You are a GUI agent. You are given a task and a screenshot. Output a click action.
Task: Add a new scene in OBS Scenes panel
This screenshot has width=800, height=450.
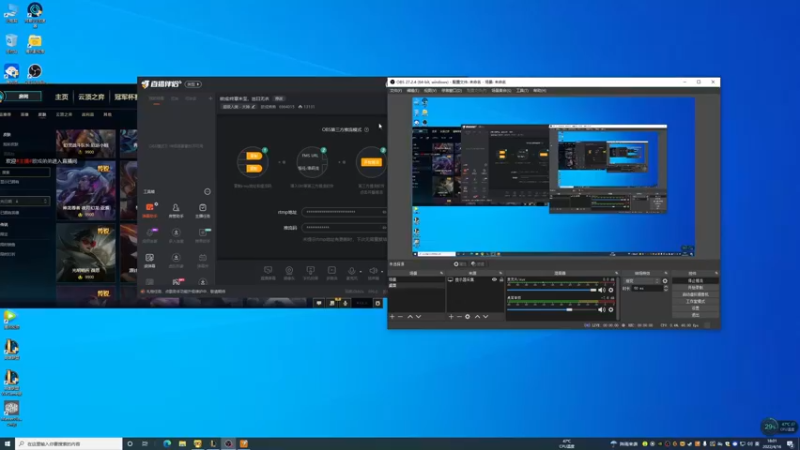point(392,317)
